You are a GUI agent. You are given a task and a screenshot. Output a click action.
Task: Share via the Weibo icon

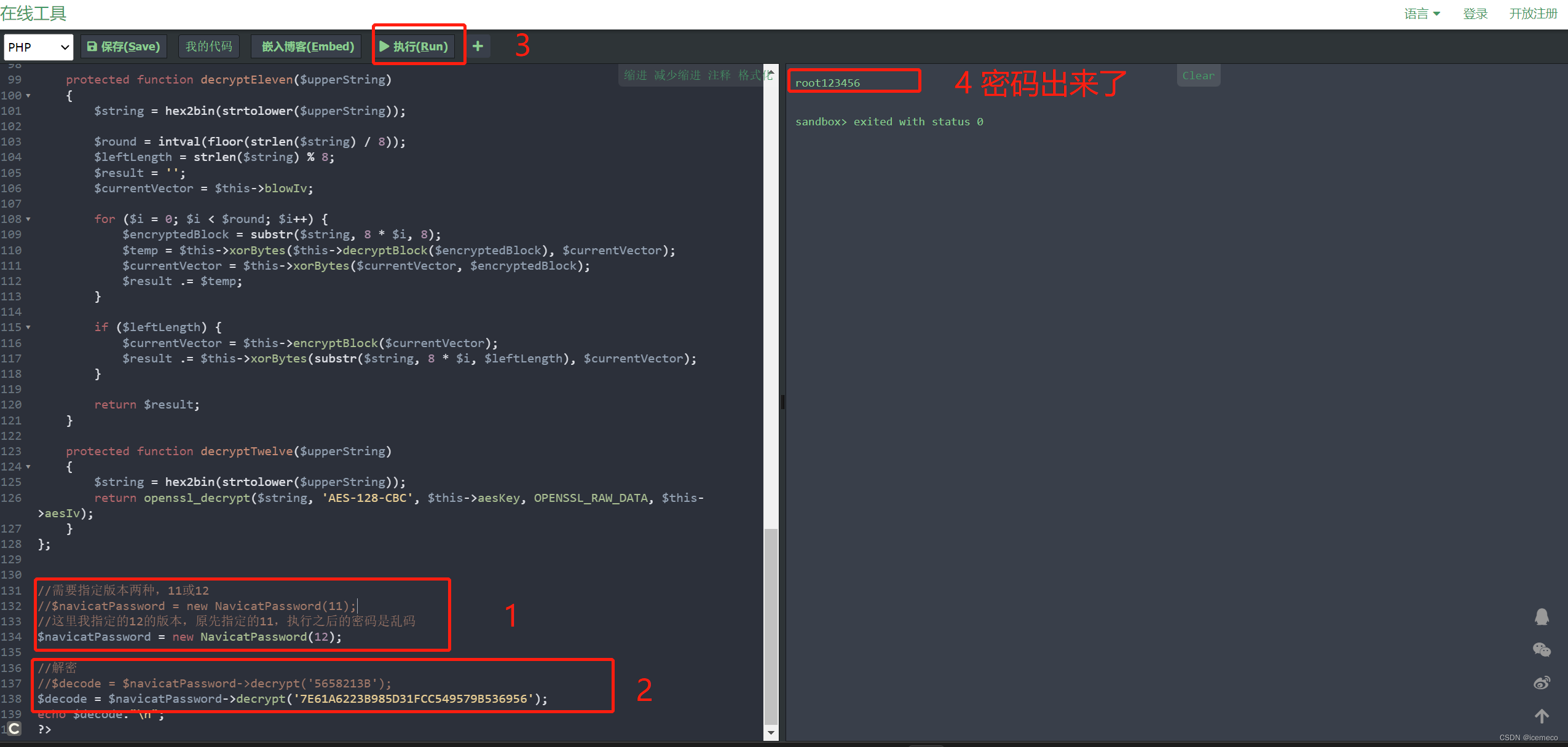1542,682
